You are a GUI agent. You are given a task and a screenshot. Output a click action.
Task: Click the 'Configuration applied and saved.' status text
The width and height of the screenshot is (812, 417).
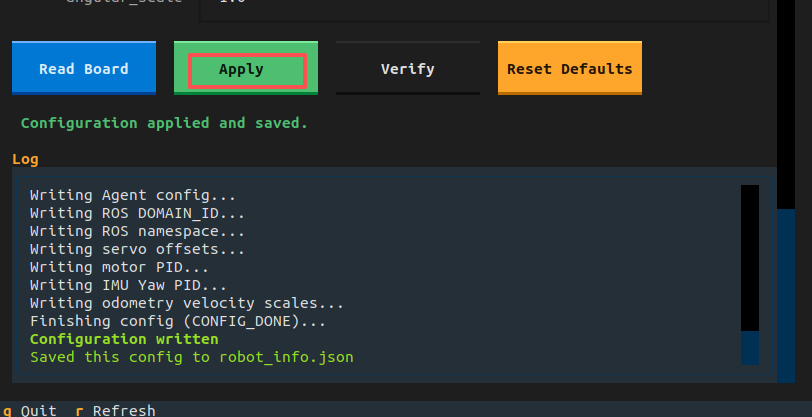pos(164,123)
